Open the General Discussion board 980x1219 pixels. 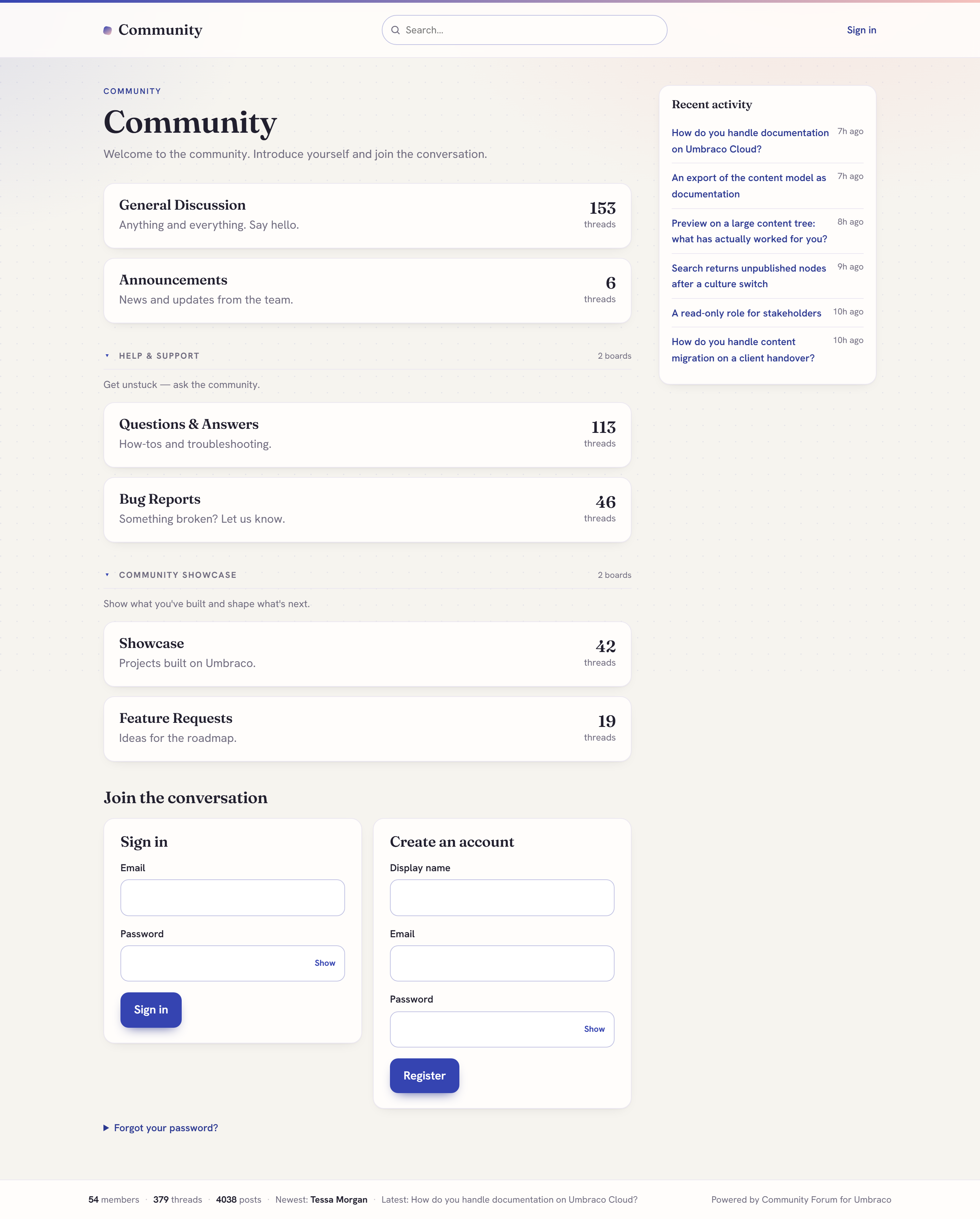367,215
